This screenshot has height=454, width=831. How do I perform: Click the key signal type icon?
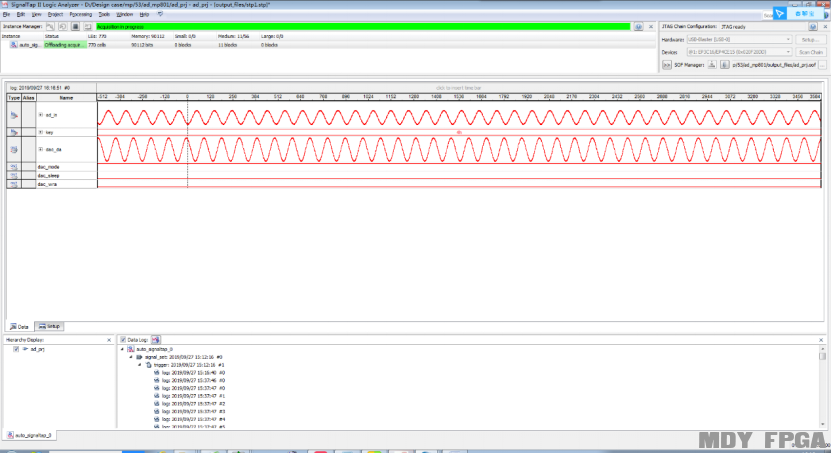pyautogui.click(x=14, y=132)
